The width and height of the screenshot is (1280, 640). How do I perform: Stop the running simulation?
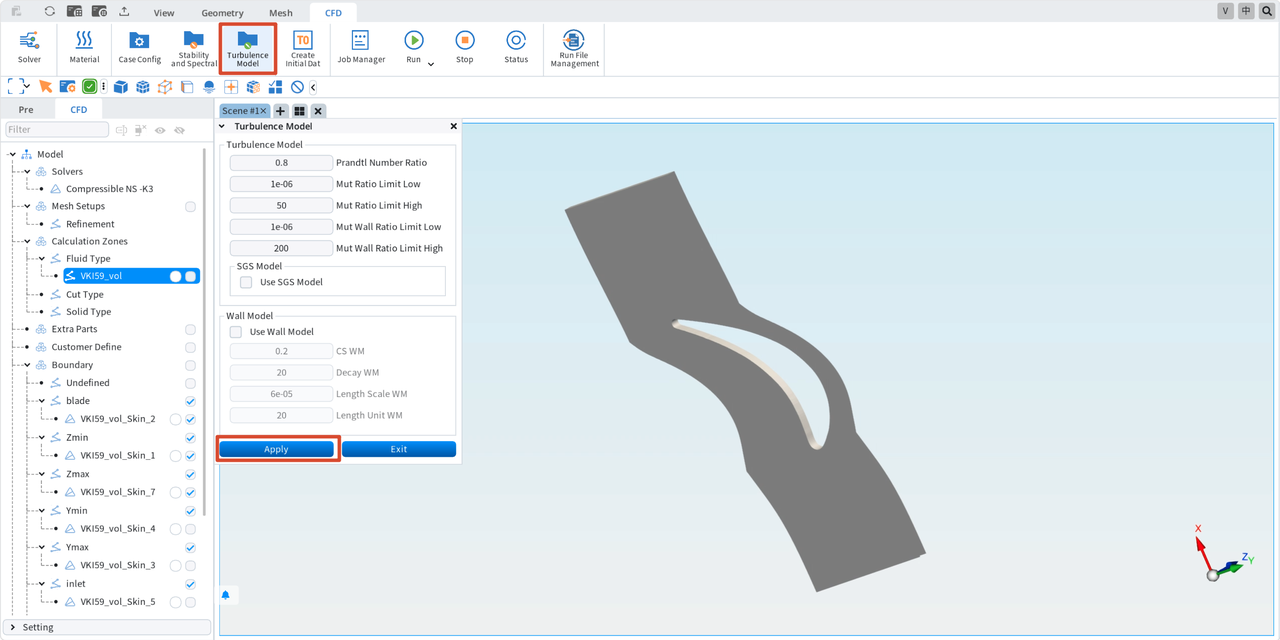[464, 47]
